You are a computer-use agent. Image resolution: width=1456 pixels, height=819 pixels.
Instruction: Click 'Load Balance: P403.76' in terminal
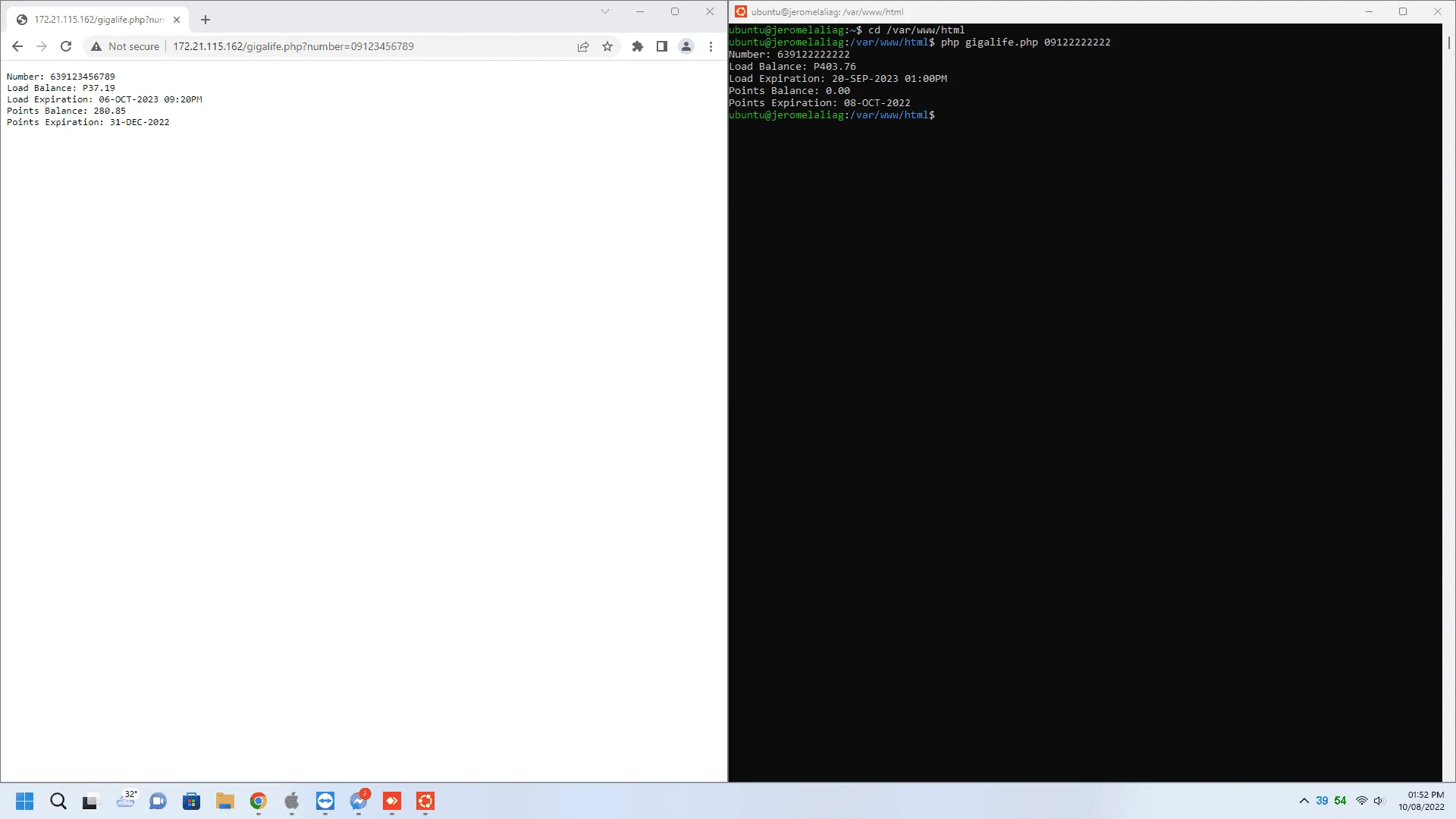[x=792, y=67]
